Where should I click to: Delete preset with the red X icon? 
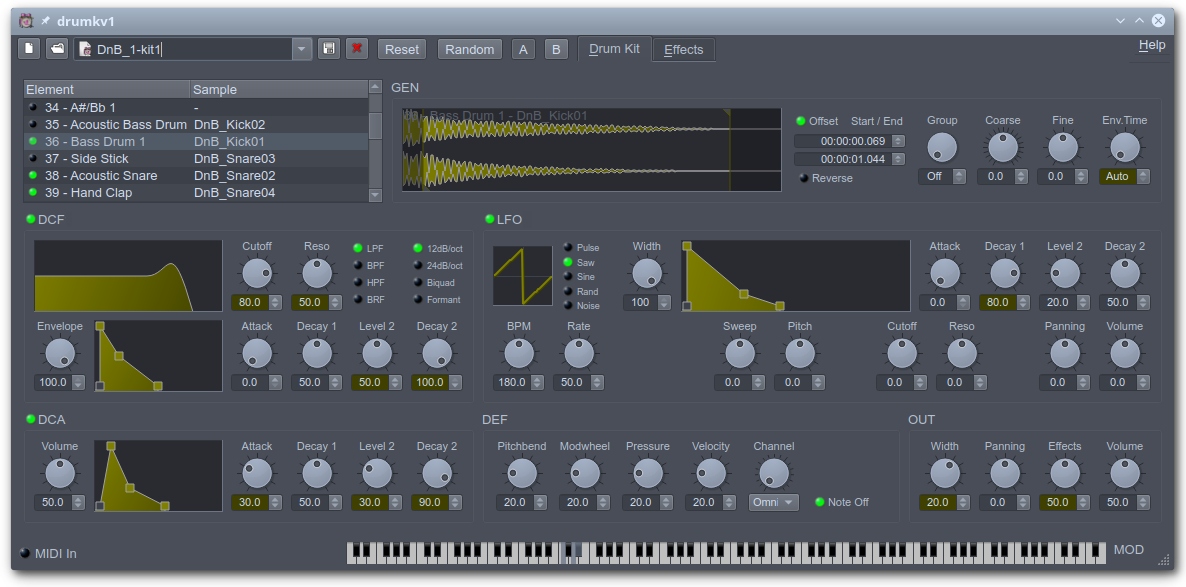(357, 49)
